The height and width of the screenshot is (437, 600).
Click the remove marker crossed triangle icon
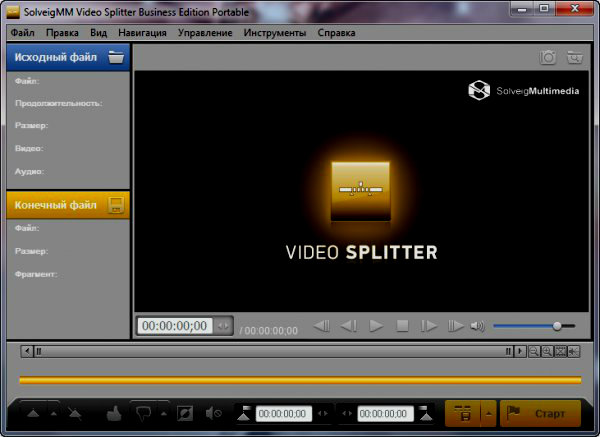point(75,413)
